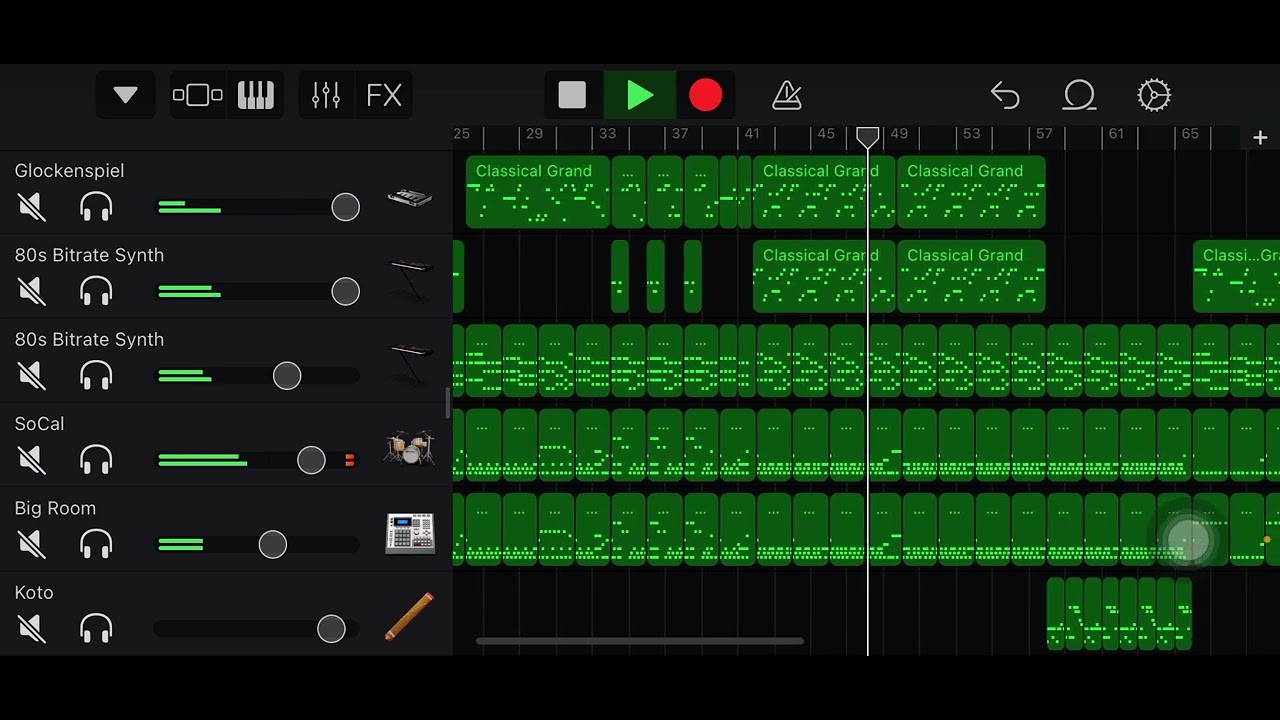
Task: Open song settings gear
Action: (1154, 95)
